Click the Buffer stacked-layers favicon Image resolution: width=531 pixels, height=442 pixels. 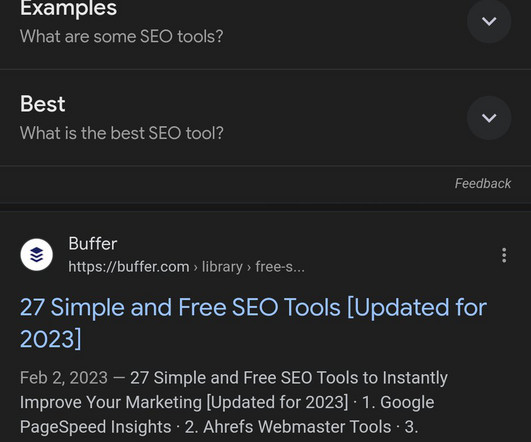coord(37,255)
